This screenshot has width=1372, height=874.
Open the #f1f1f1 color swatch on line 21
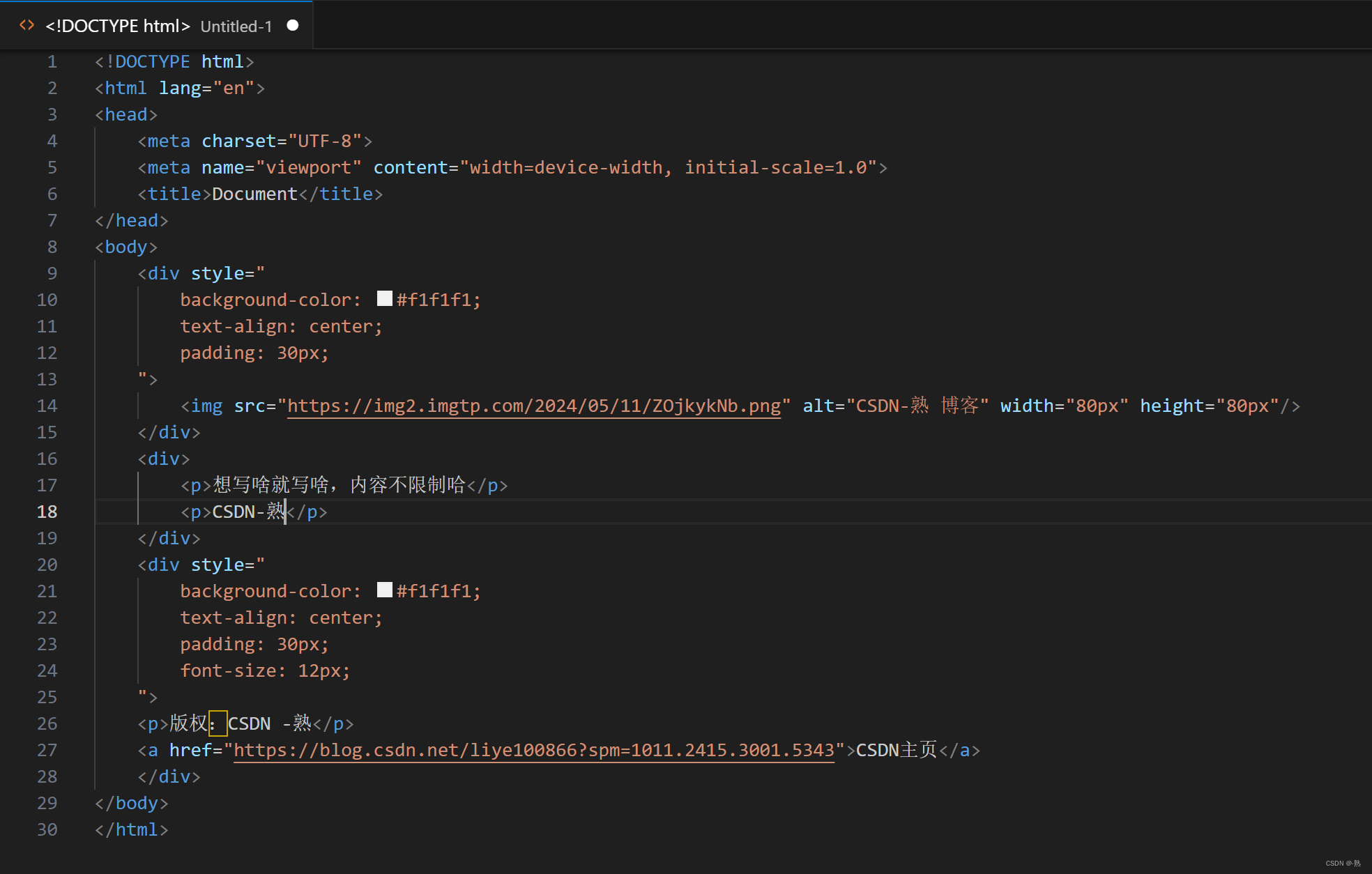pyautogui.click(x=385, y=590)
